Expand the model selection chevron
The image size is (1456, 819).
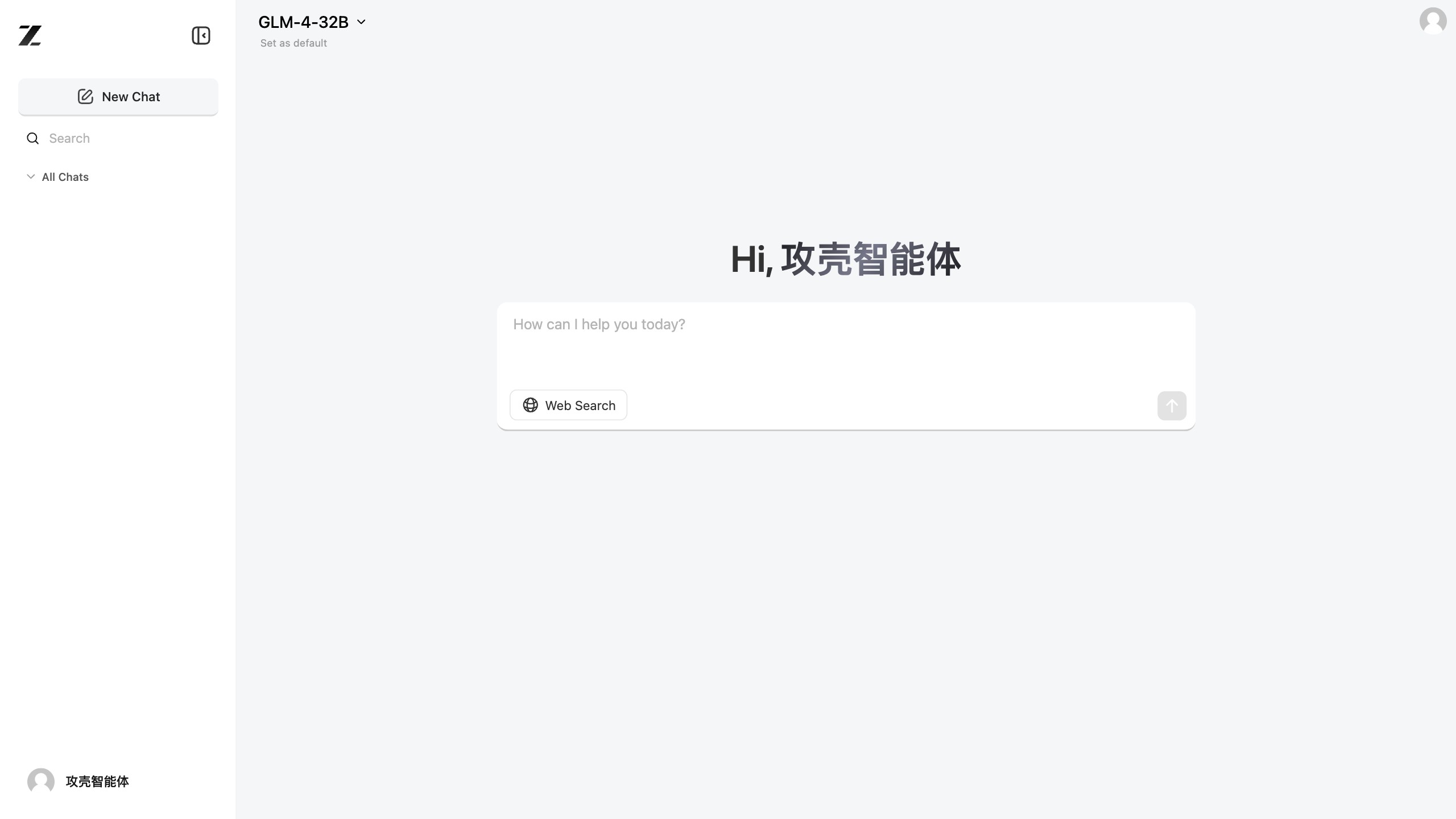(x=362, y=22)
